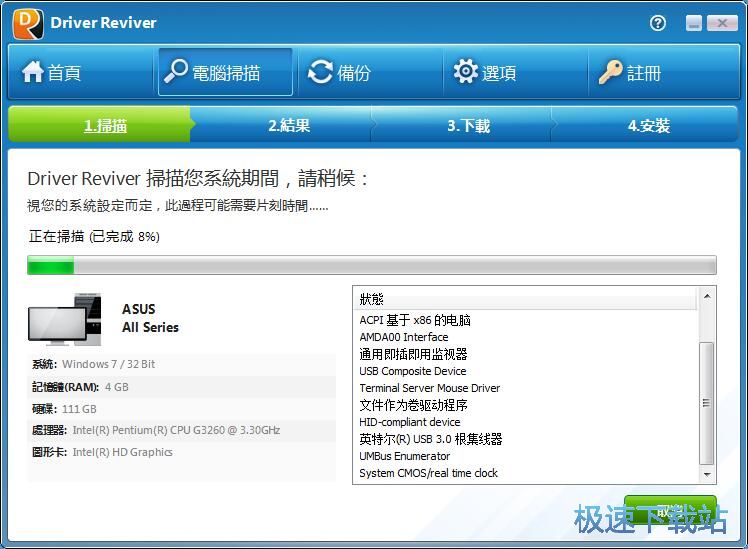The image size is (748, 549).
Task: Select '文件作为卷驱动程序' row
Action: tap(525, 405)
